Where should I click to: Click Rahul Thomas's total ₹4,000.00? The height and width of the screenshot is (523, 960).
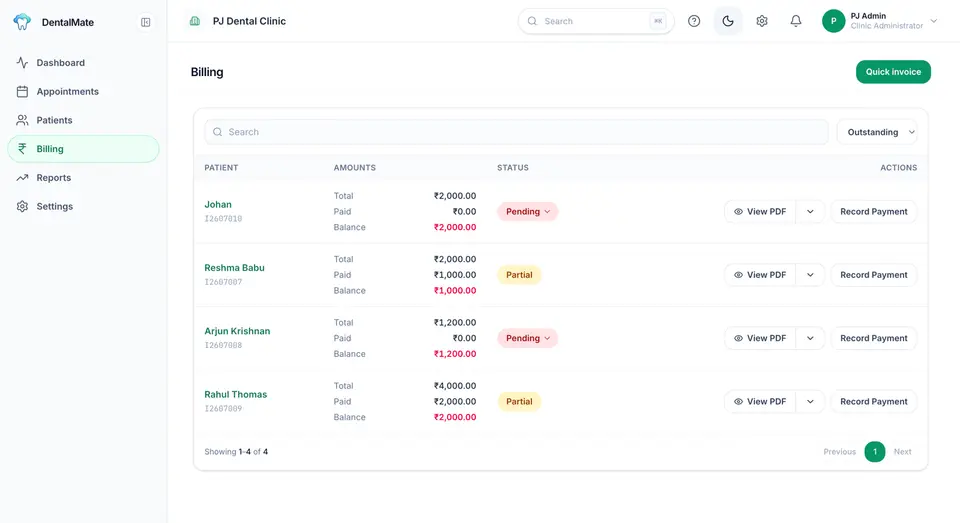coord(455,386)
